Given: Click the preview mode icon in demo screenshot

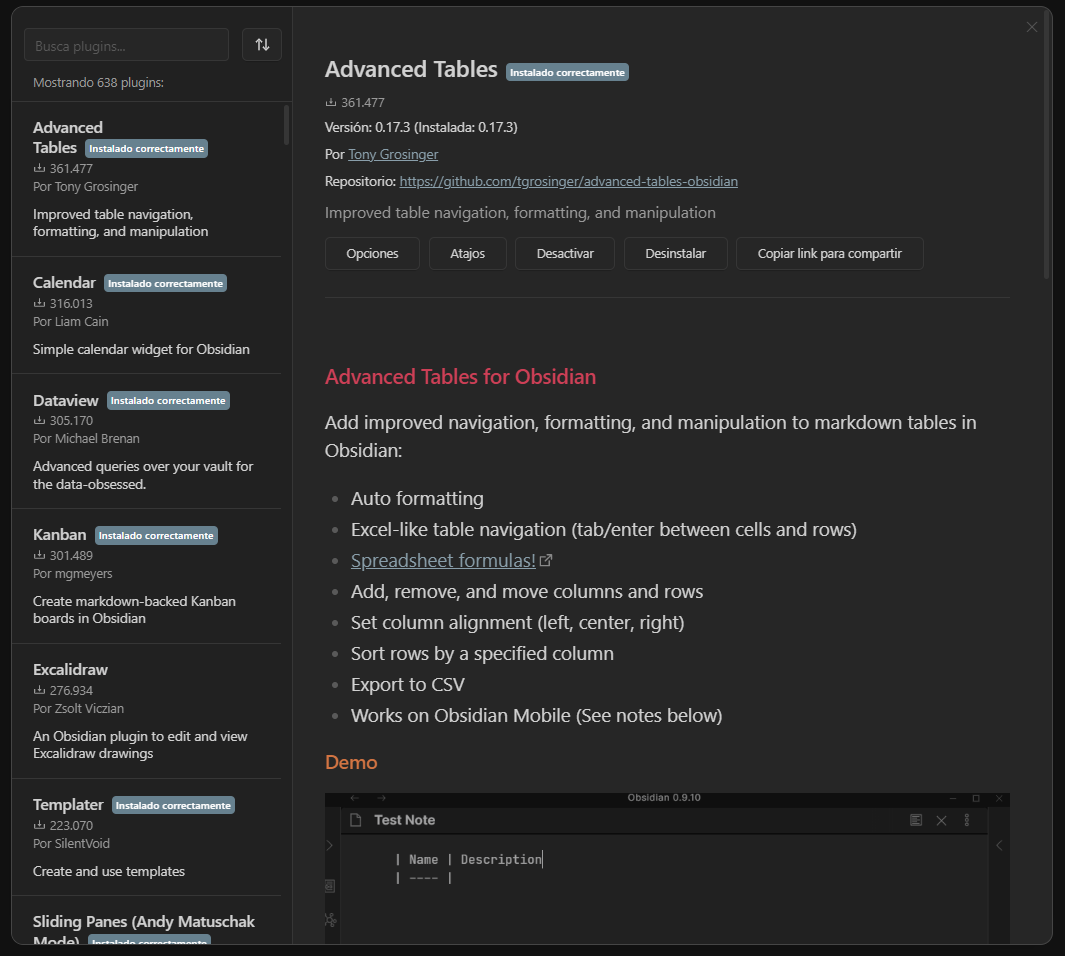Looking at the screenshot, I should click(916, 820).
